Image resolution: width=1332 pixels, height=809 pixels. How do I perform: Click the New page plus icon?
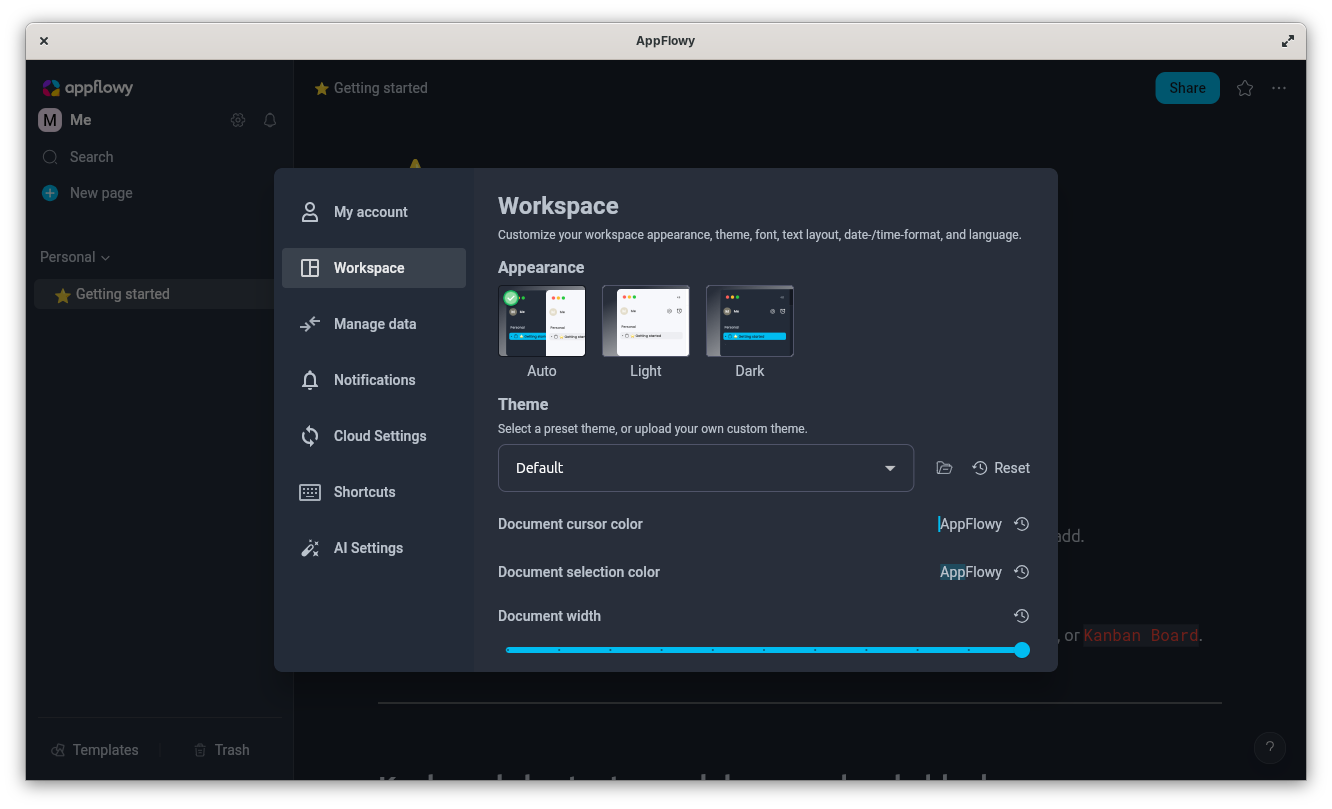click(x=50, y=193)
